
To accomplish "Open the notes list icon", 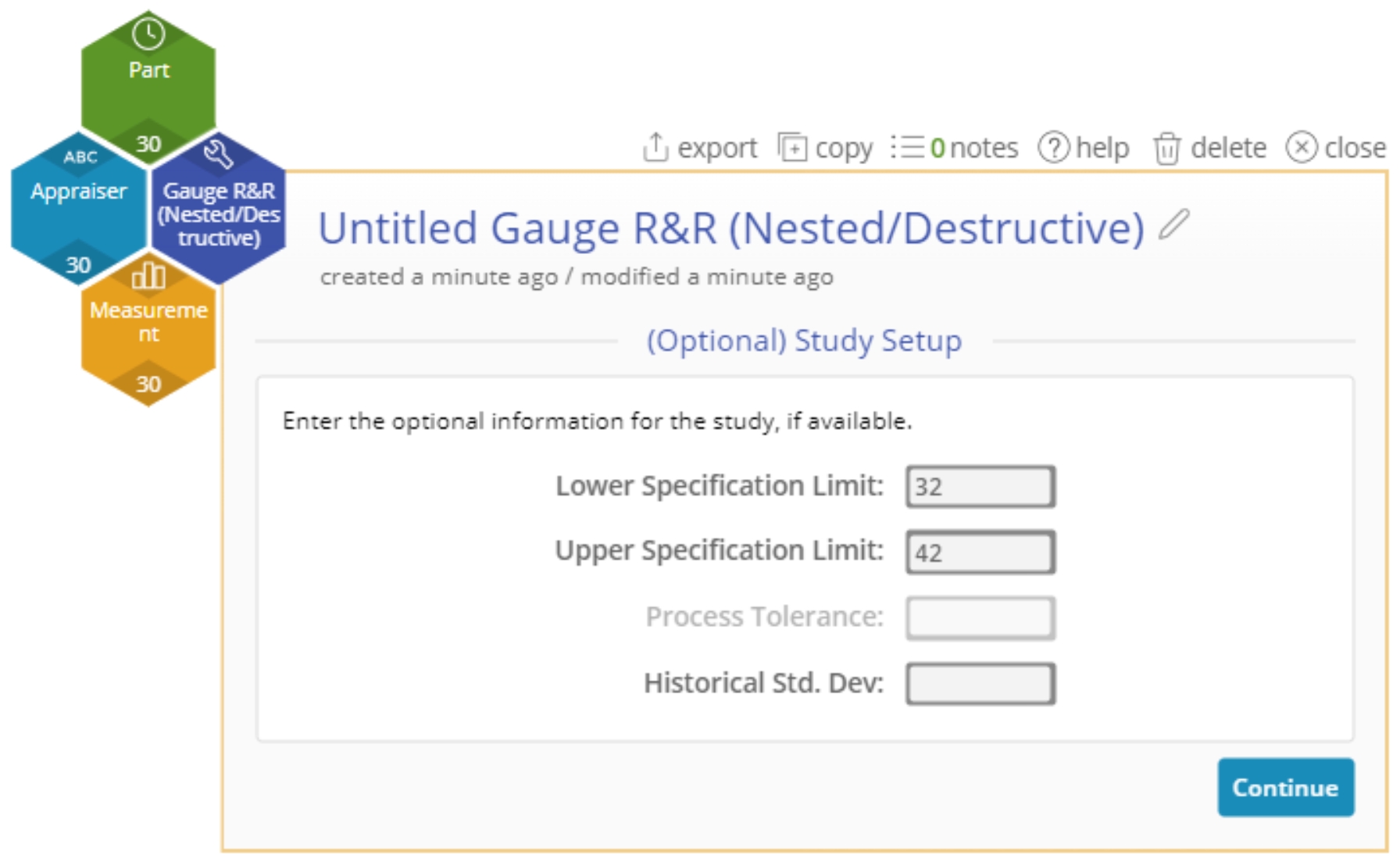I will (x=908, y=147).
